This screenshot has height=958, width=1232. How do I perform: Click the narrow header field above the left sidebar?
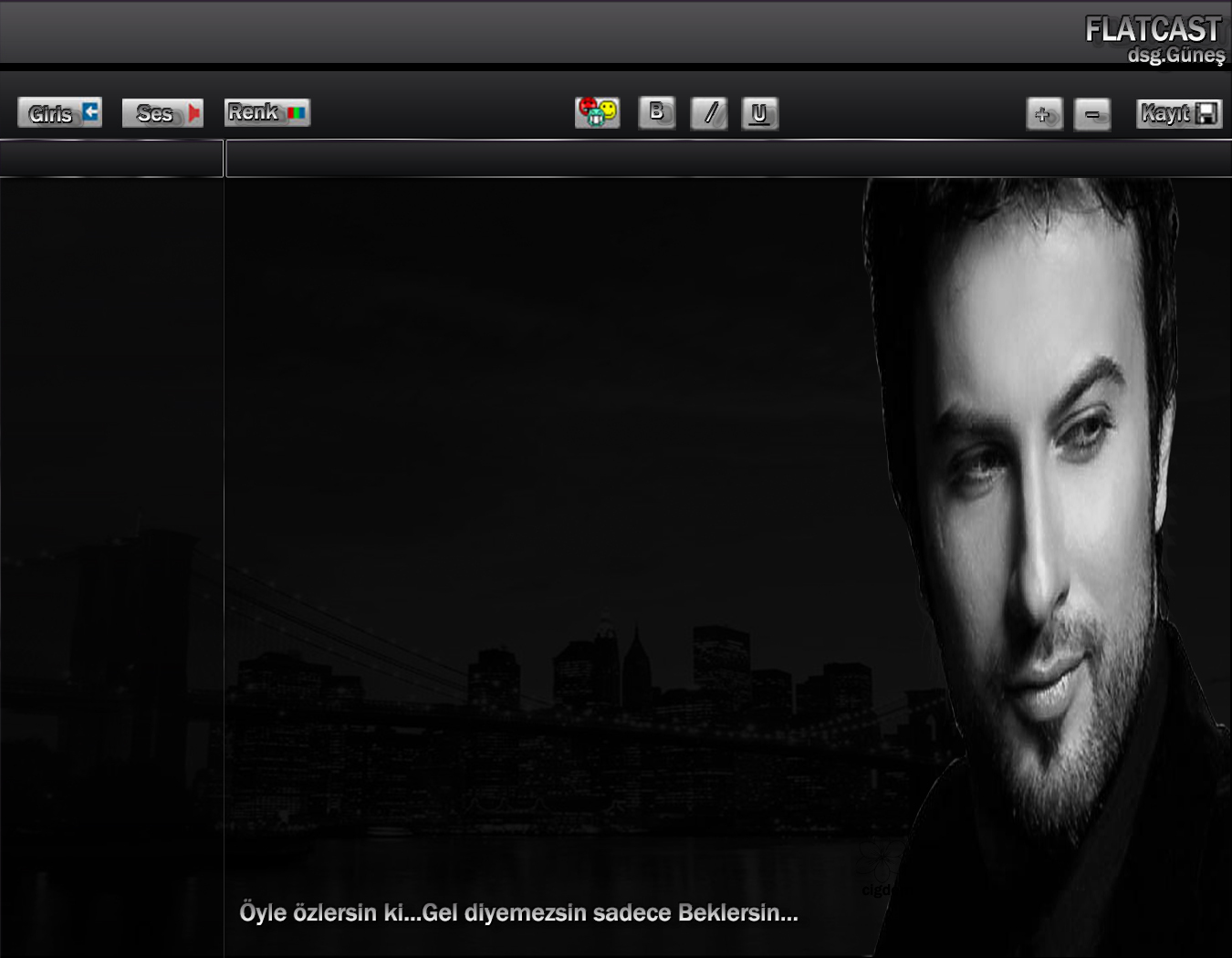click(111, 159)
